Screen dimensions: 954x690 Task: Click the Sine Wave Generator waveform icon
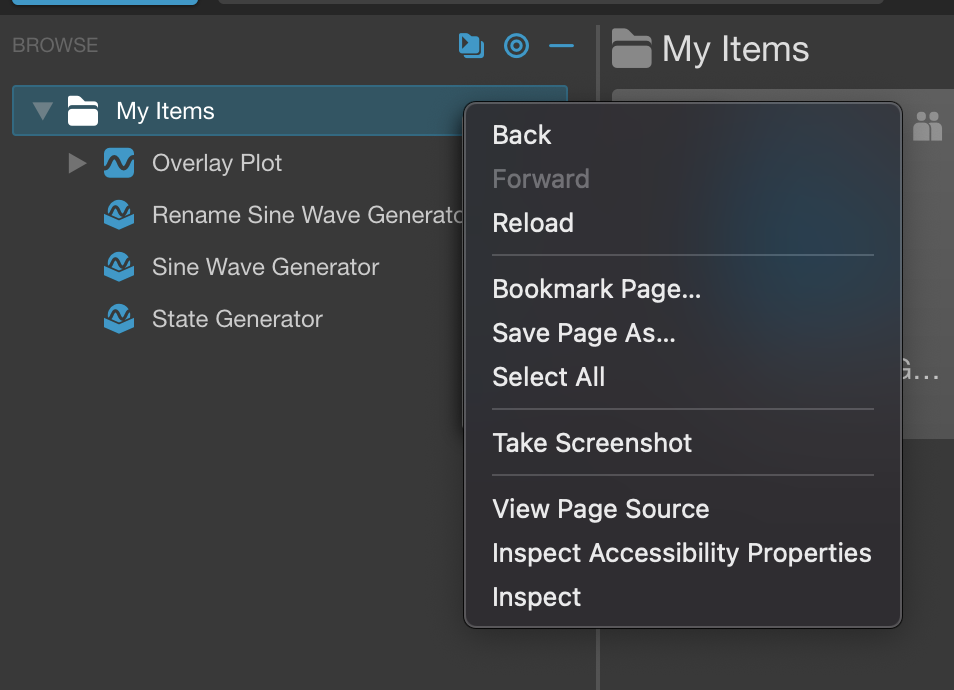pyautogui.click(x=121, y=267)
